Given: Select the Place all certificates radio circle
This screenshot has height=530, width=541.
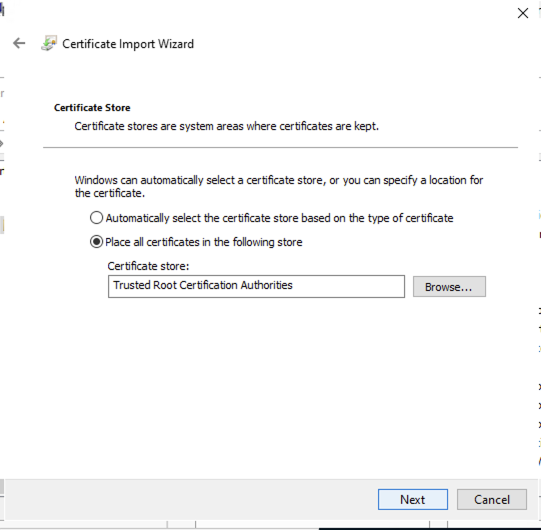Looking at the screenshot, I should [96, 242].
